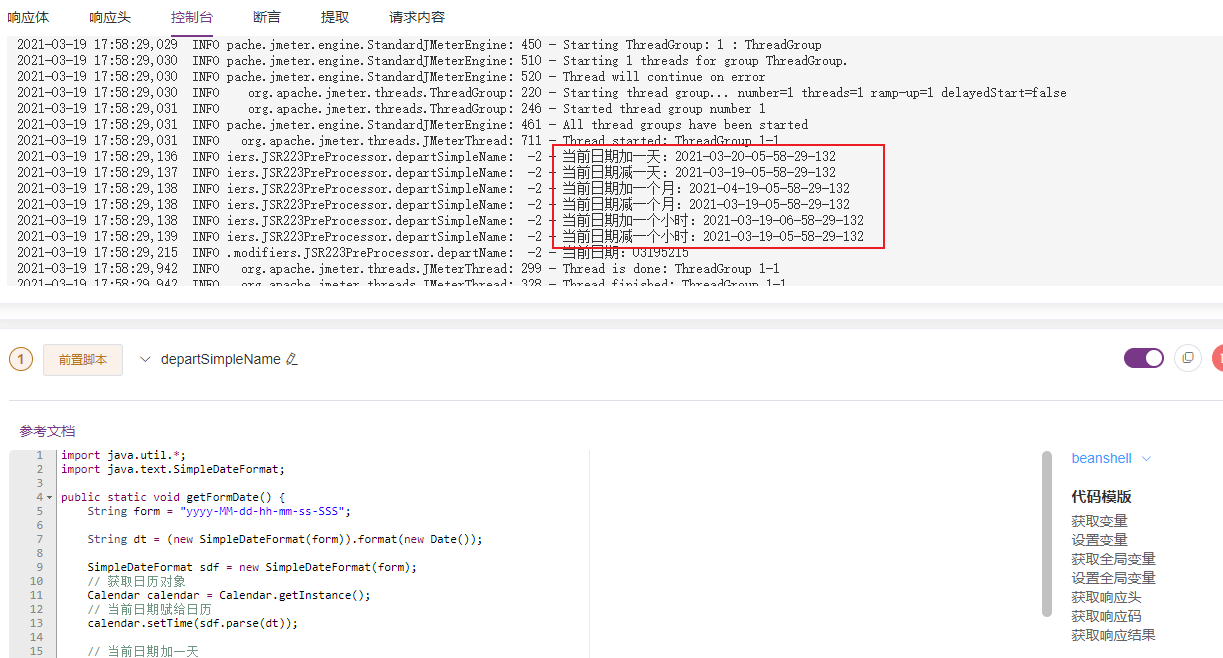This screenshot has height=658, width=1223.
Task: Insert the 获取响应码 code template
Action: [x=1106, y=616]
